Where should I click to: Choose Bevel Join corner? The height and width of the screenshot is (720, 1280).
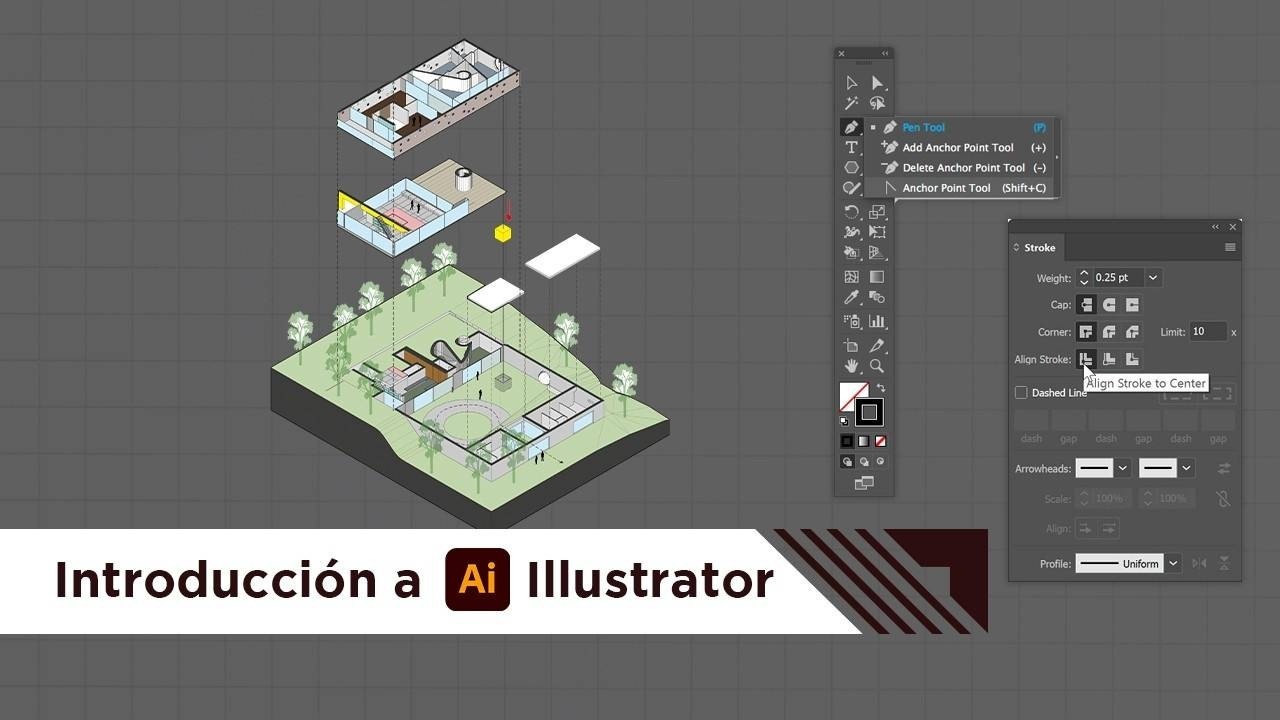[1132, 332]
